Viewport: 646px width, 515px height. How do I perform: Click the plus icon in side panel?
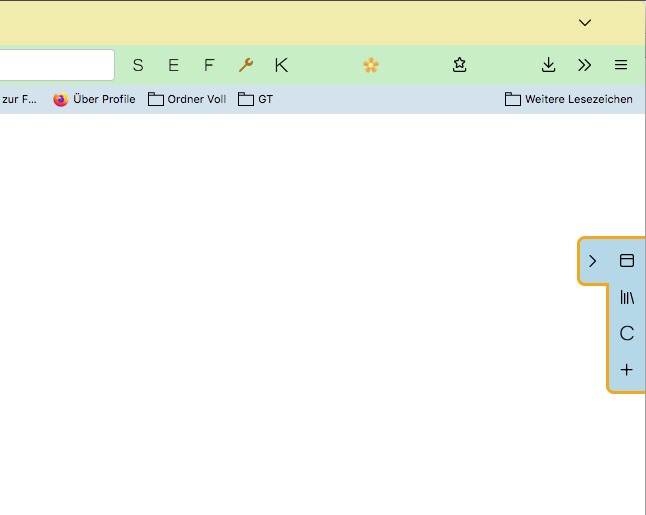coord(627,369)
